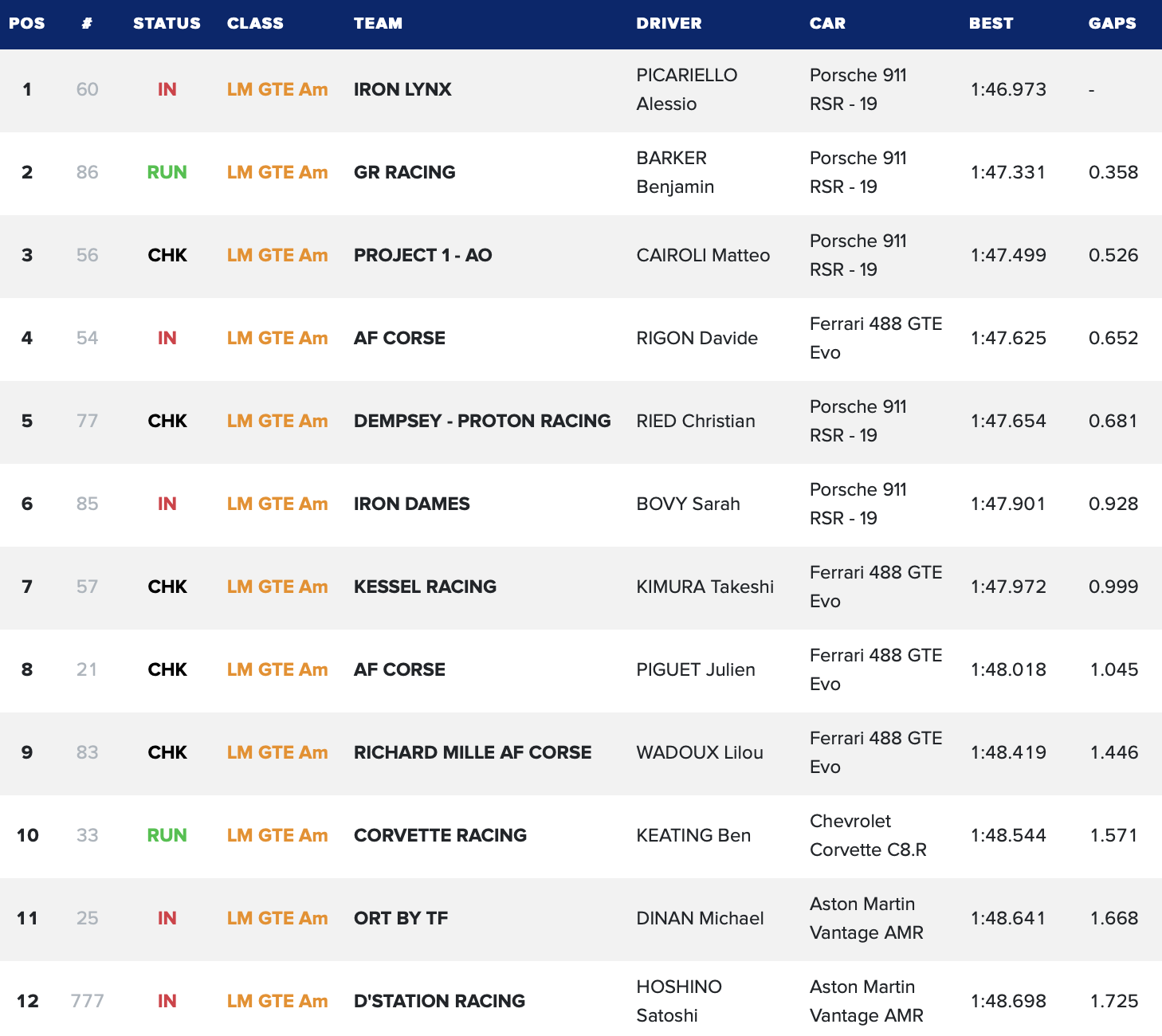Click driver KEATING Ben
1162x1036 pixels.
point(693,835)
